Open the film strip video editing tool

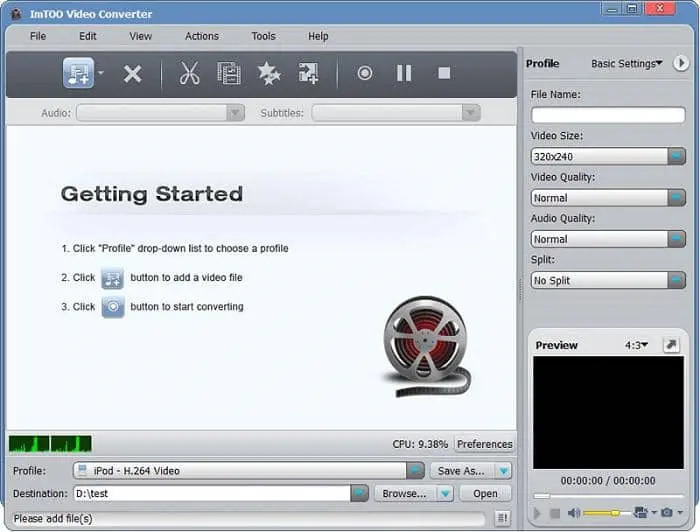229,73
